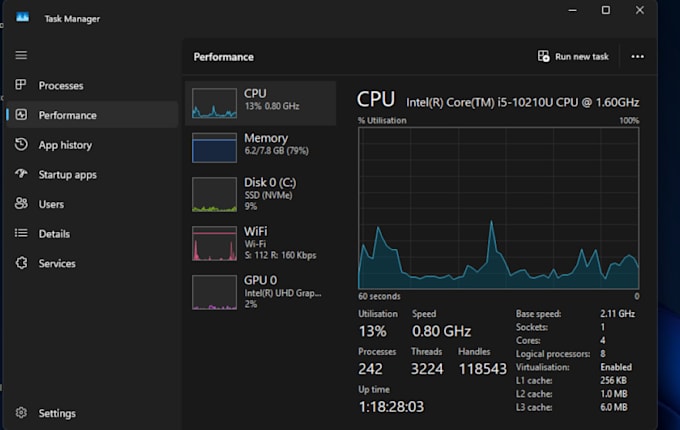Click the Performance page heading
The height and width of the screenshot is (430, 680).
click(x=223, y=57)
